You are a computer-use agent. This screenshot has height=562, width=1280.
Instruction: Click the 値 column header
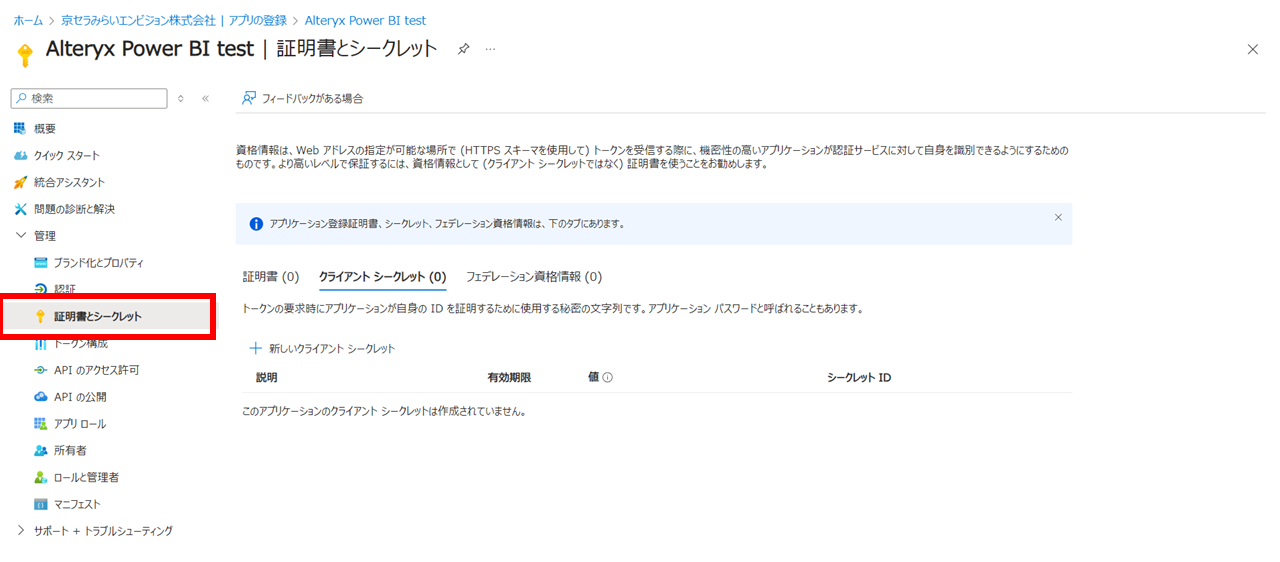593,378
